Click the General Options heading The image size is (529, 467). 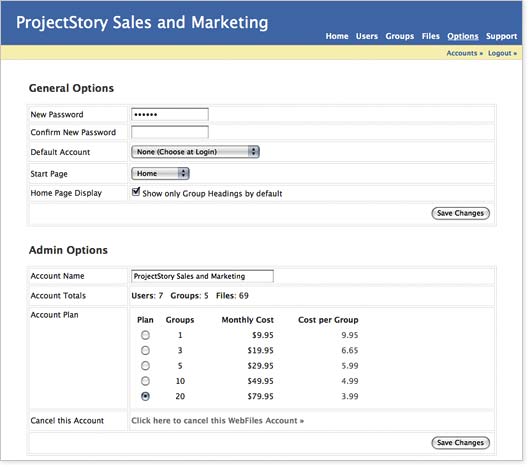coord(71,88)
